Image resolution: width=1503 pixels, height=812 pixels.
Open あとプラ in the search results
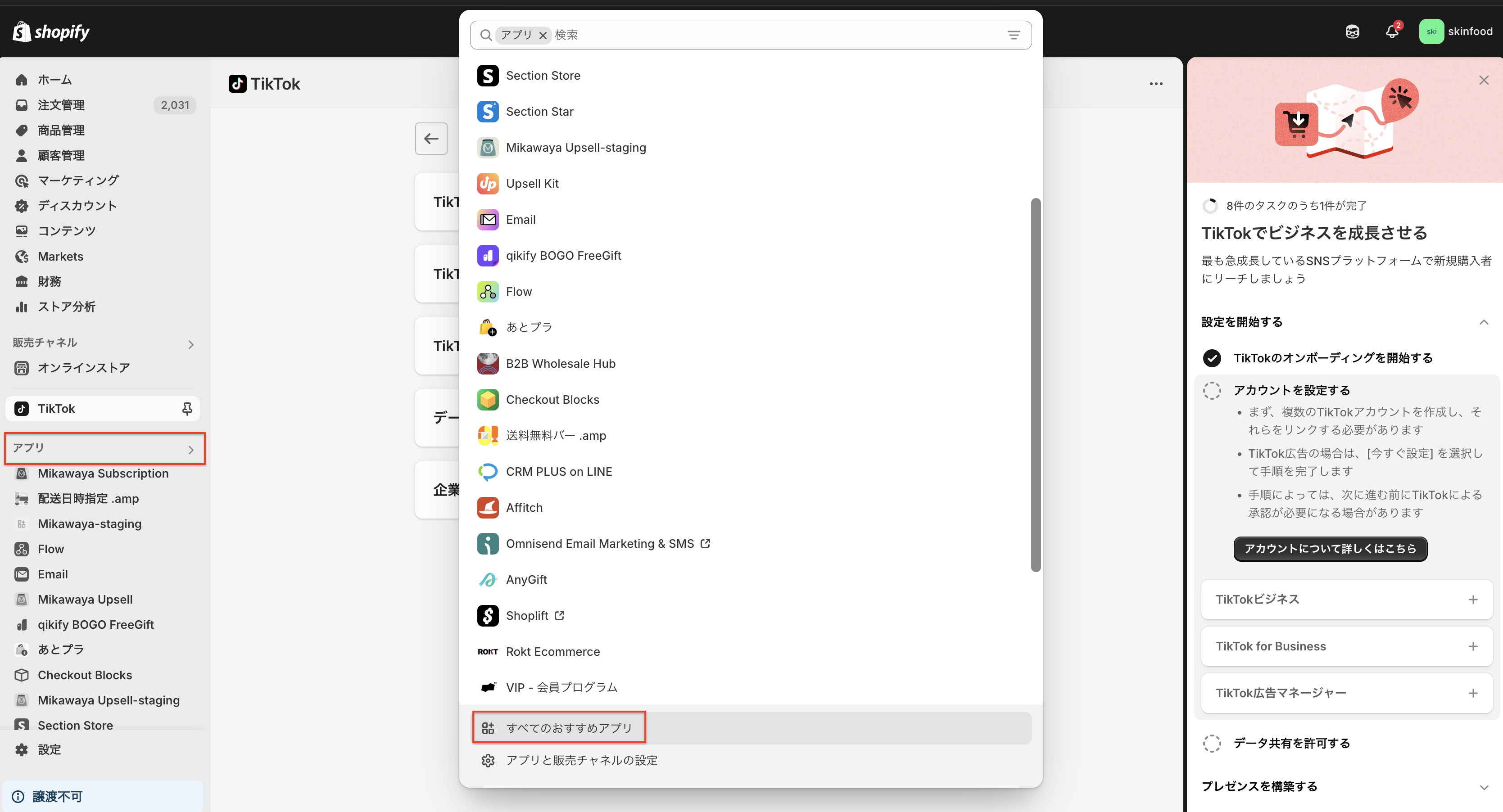(750, 327)
